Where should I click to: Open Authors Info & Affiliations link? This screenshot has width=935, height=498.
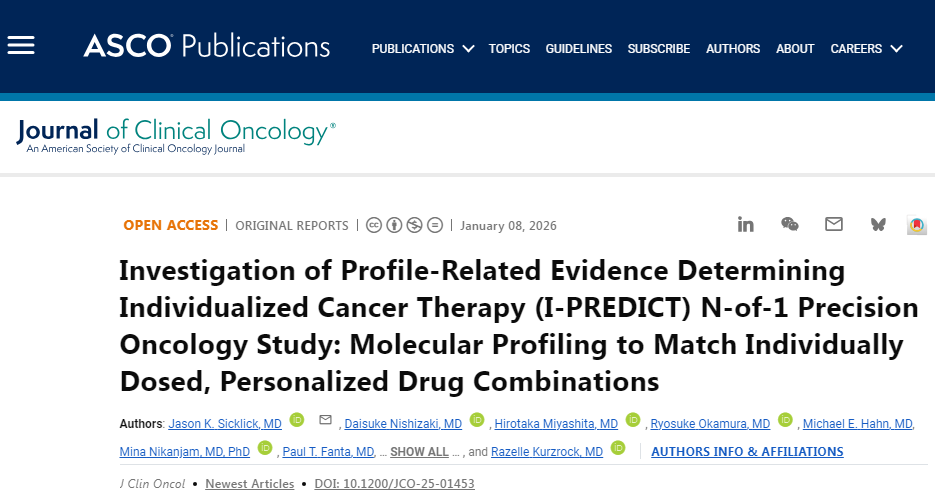(x=747, y=452)
